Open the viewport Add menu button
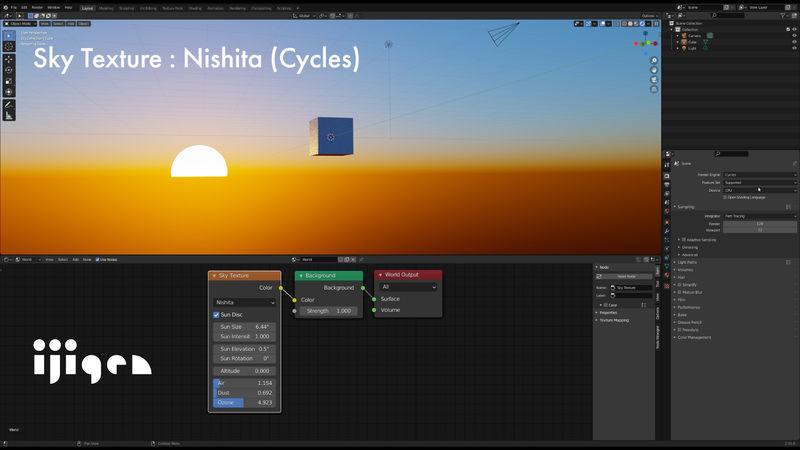800x450 pixels. click(71, 23)
